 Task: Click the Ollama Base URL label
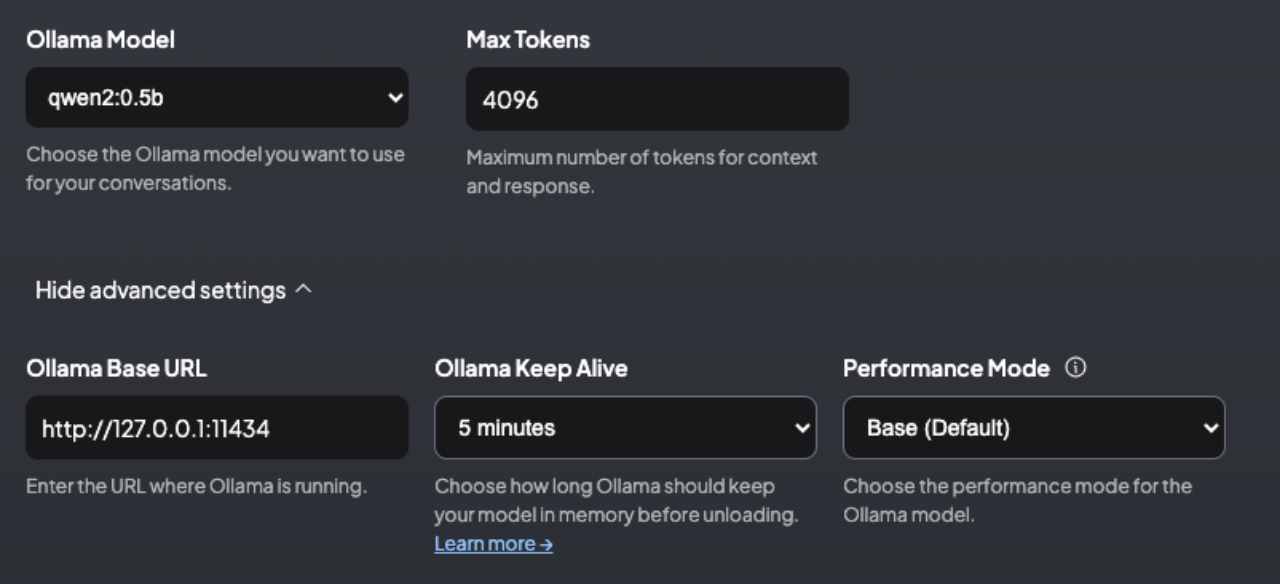(116, 368)
